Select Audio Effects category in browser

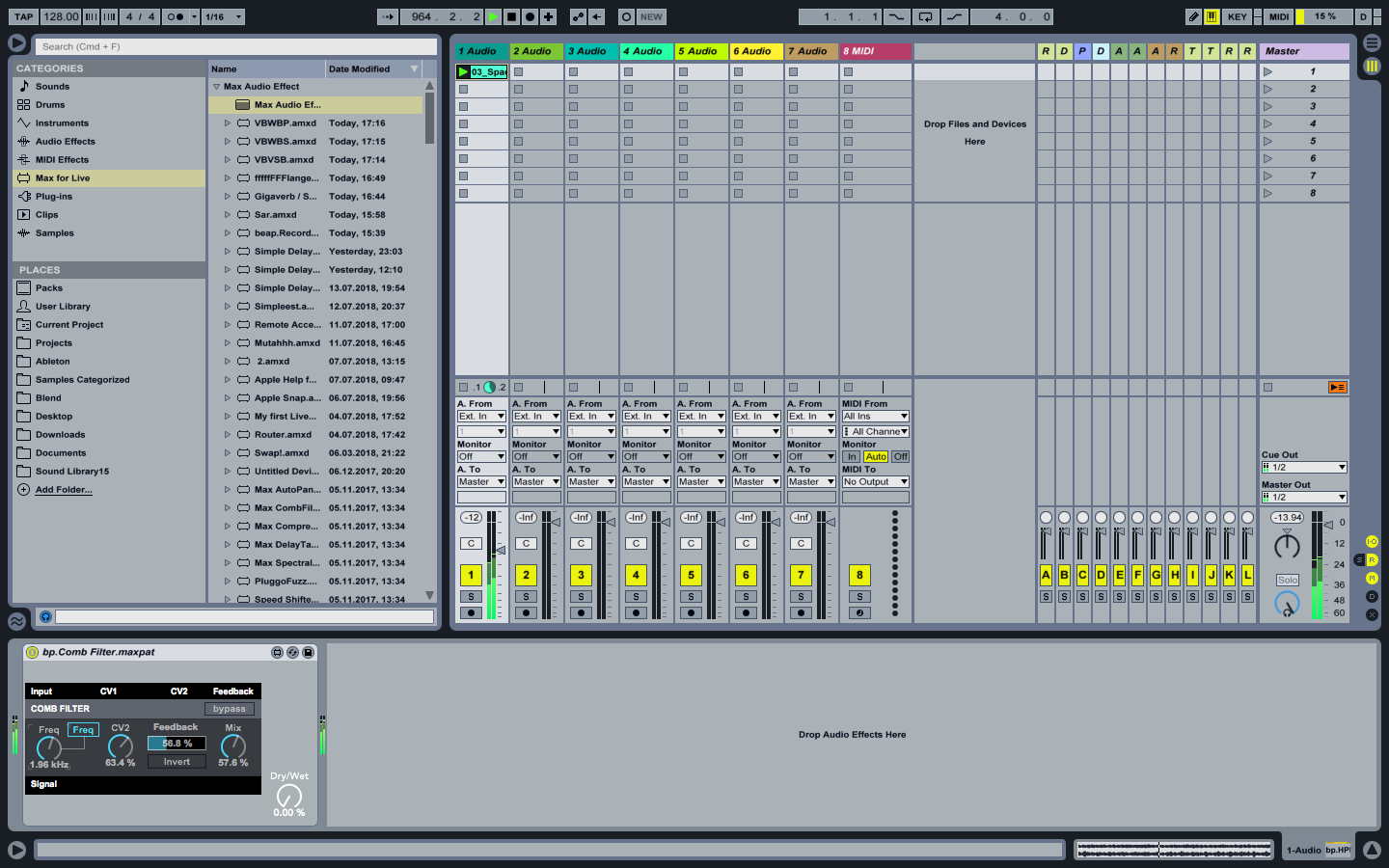65,142
